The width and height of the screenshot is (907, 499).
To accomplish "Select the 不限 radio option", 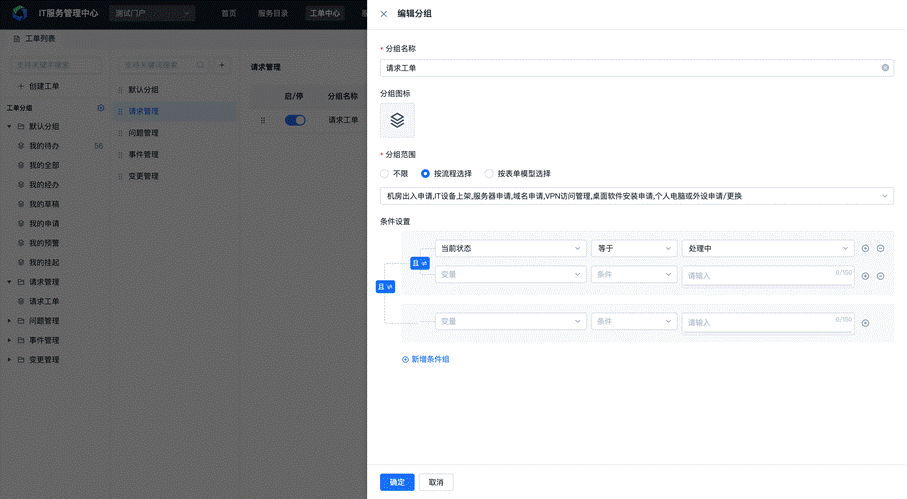I will tap(384, 173).
